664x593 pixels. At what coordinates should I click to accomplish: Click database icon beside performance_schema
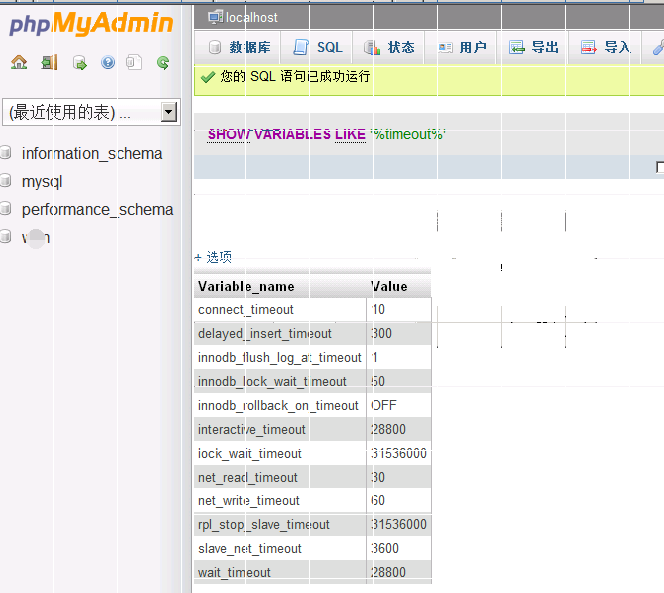(x=6, y=208)
